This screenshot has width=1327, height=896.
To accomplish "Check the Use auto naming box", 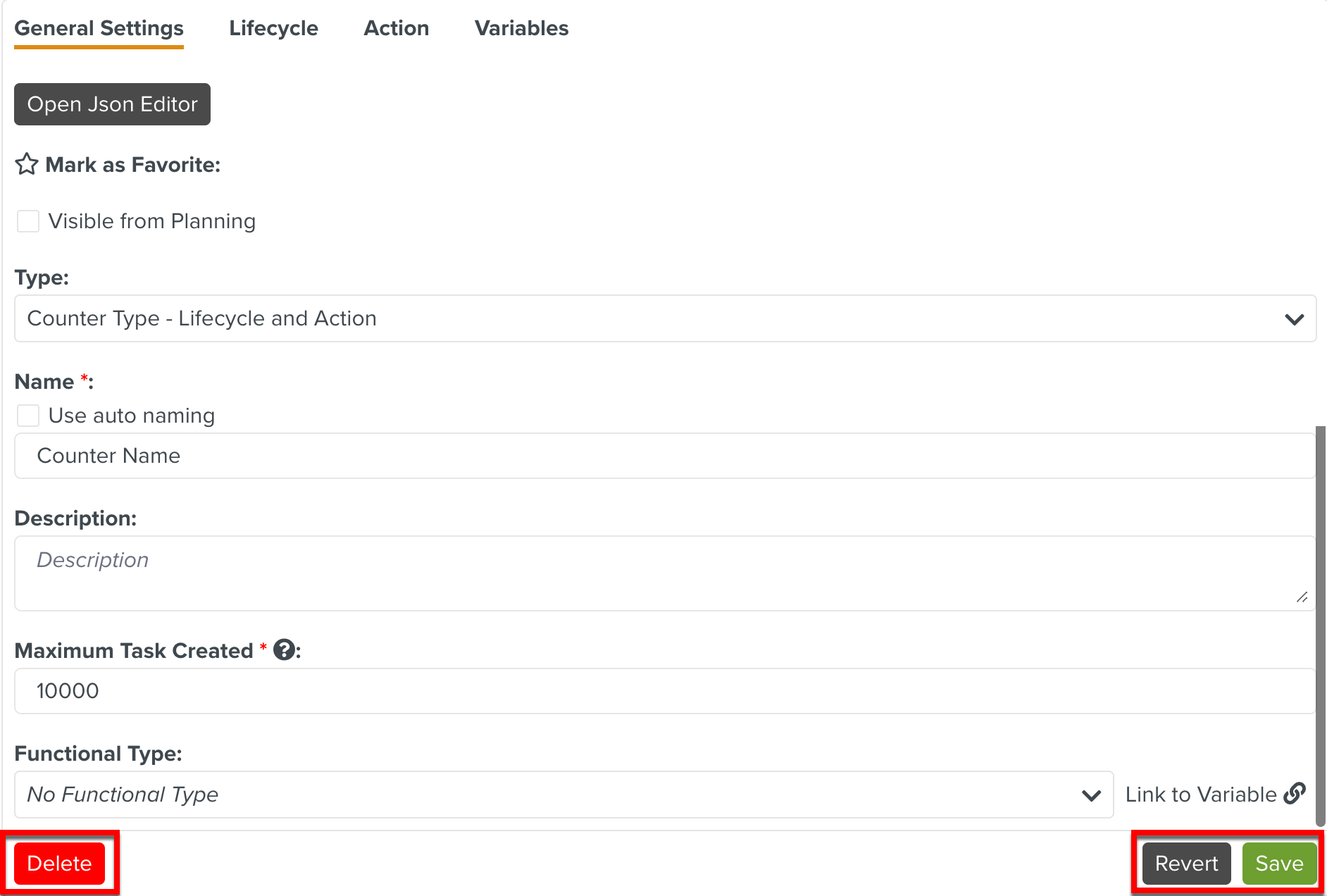I will tap(28, 416).
